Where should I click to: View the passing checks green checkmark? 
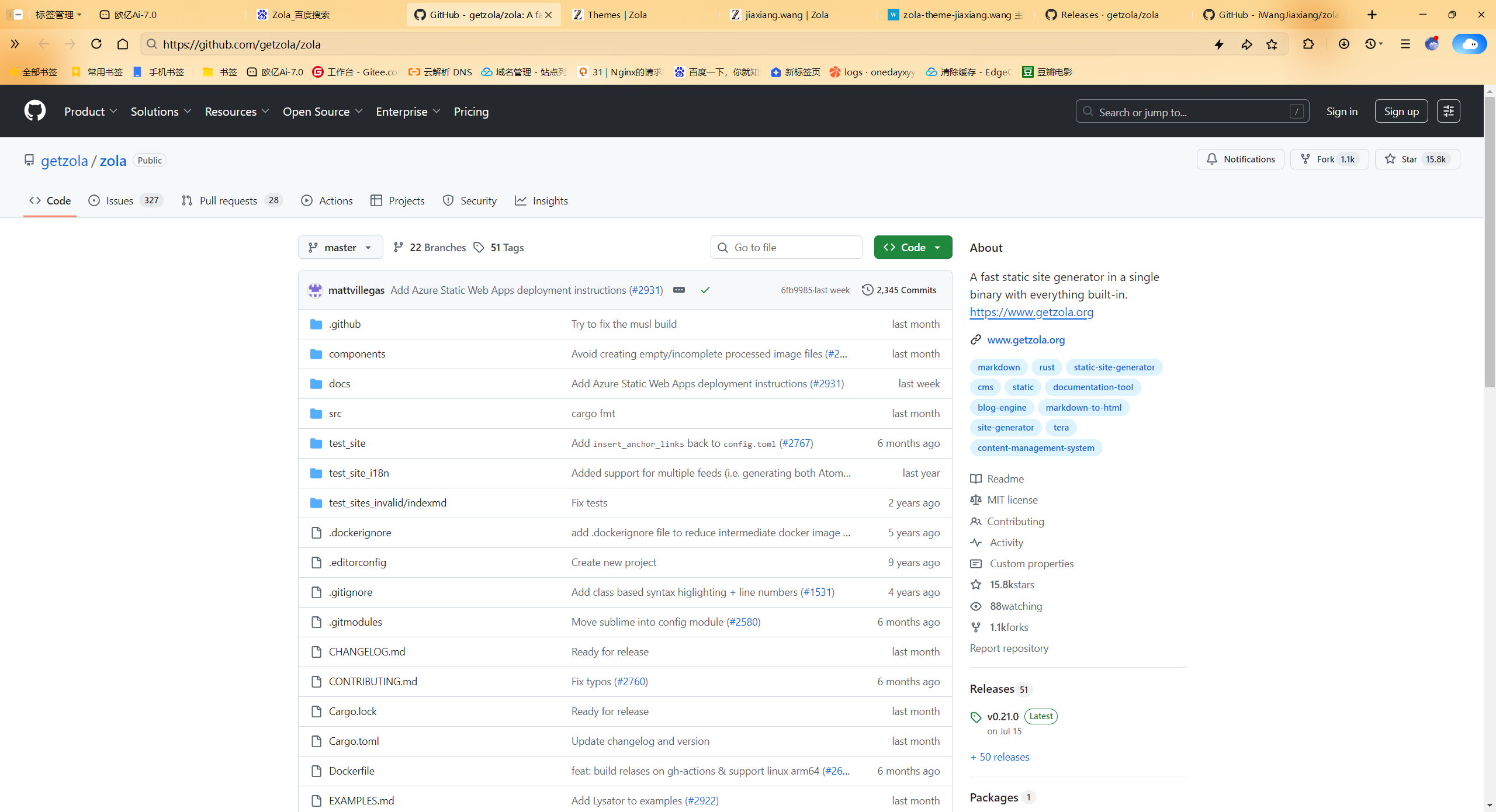coord(705,290)
